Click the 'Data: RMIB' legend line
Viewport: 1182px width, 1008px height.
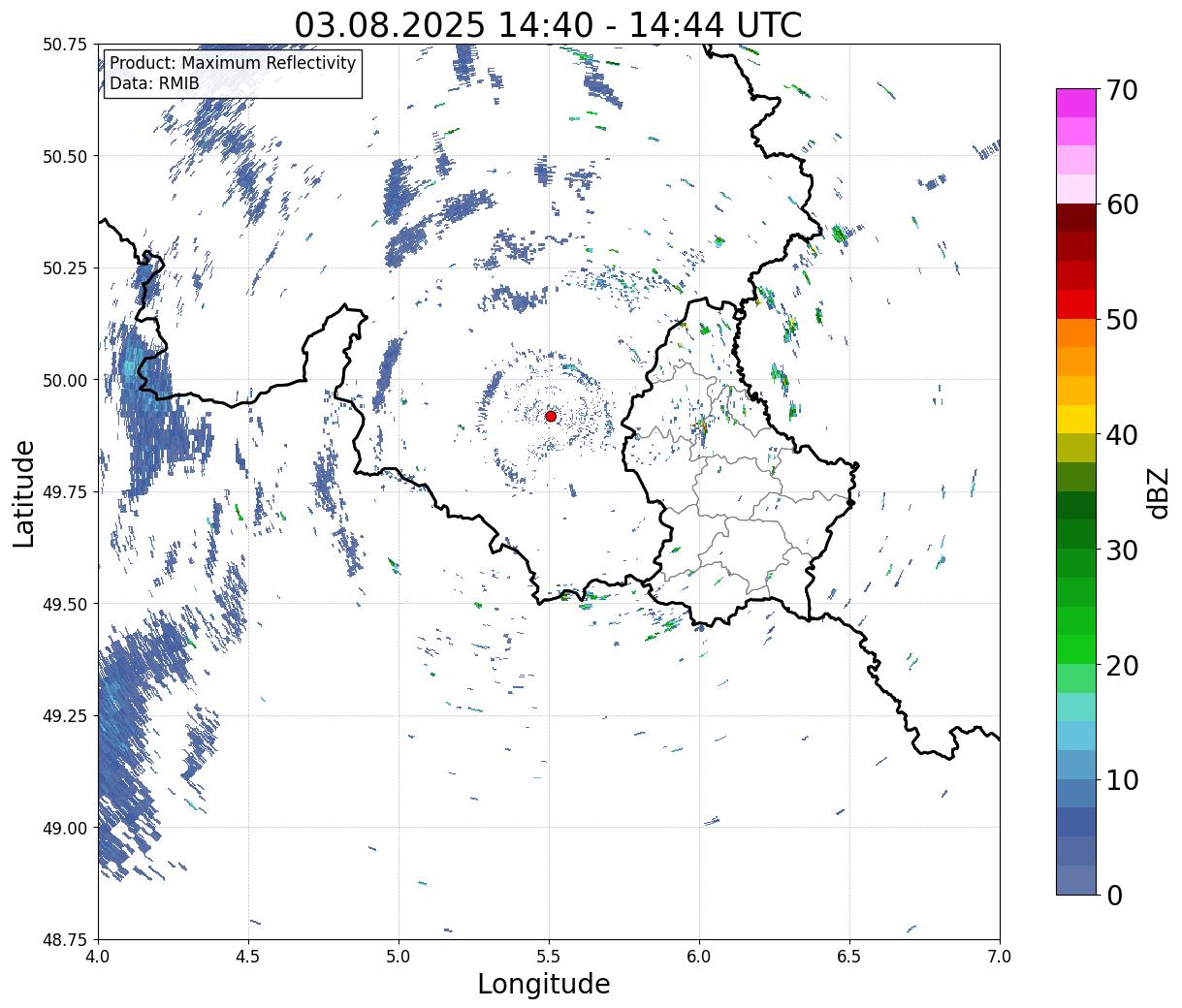click(x=154, y=83)
